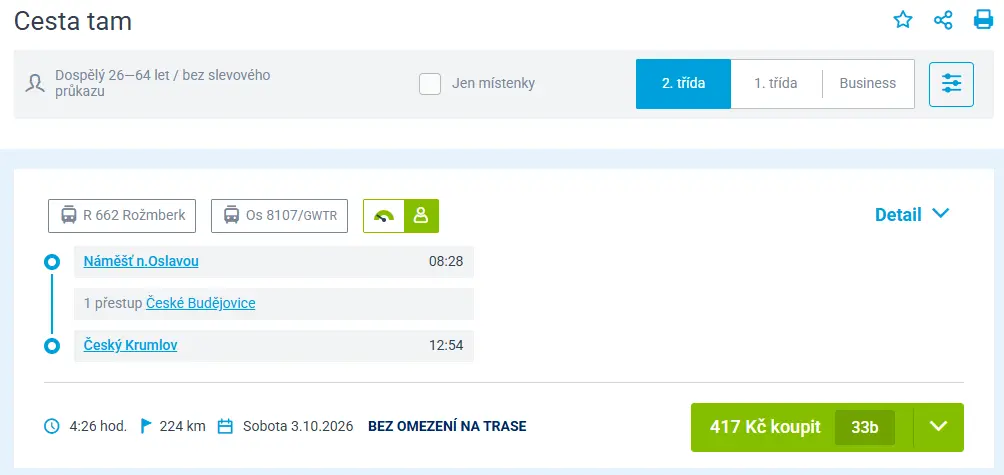Open filter settings sliders icon

(x=951, y=84)
